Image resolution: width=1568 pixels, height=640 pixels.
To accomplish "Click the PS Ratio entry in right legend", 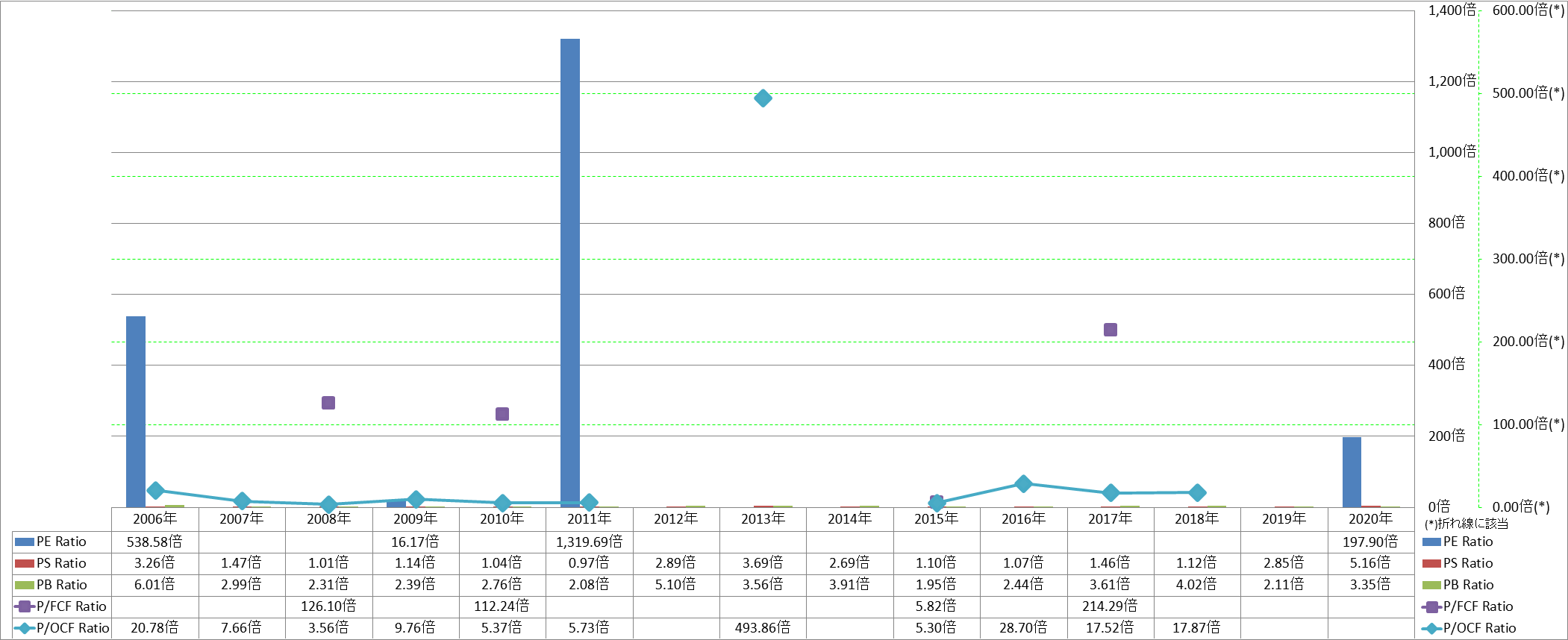I will [x=1458, y=563].
